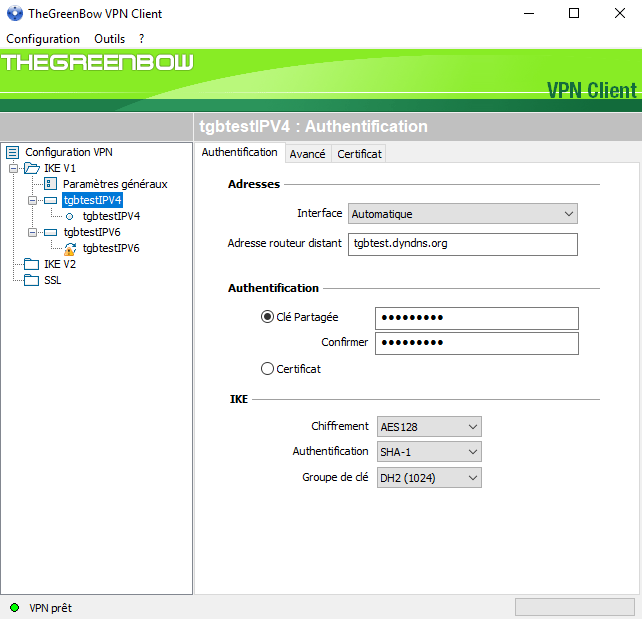Click the tgbtestIPV4 tunnel circle icon

tap(70, 217)
